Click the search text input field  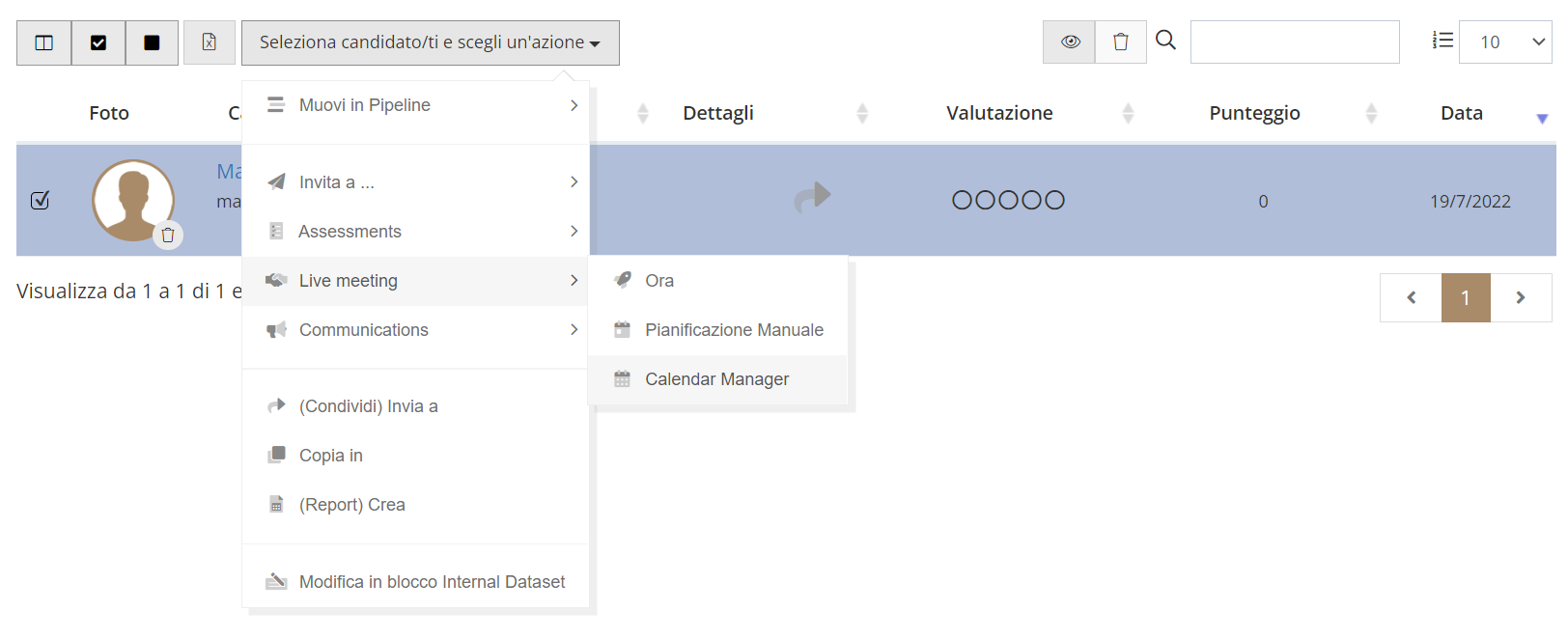(x=1295, y=42)
